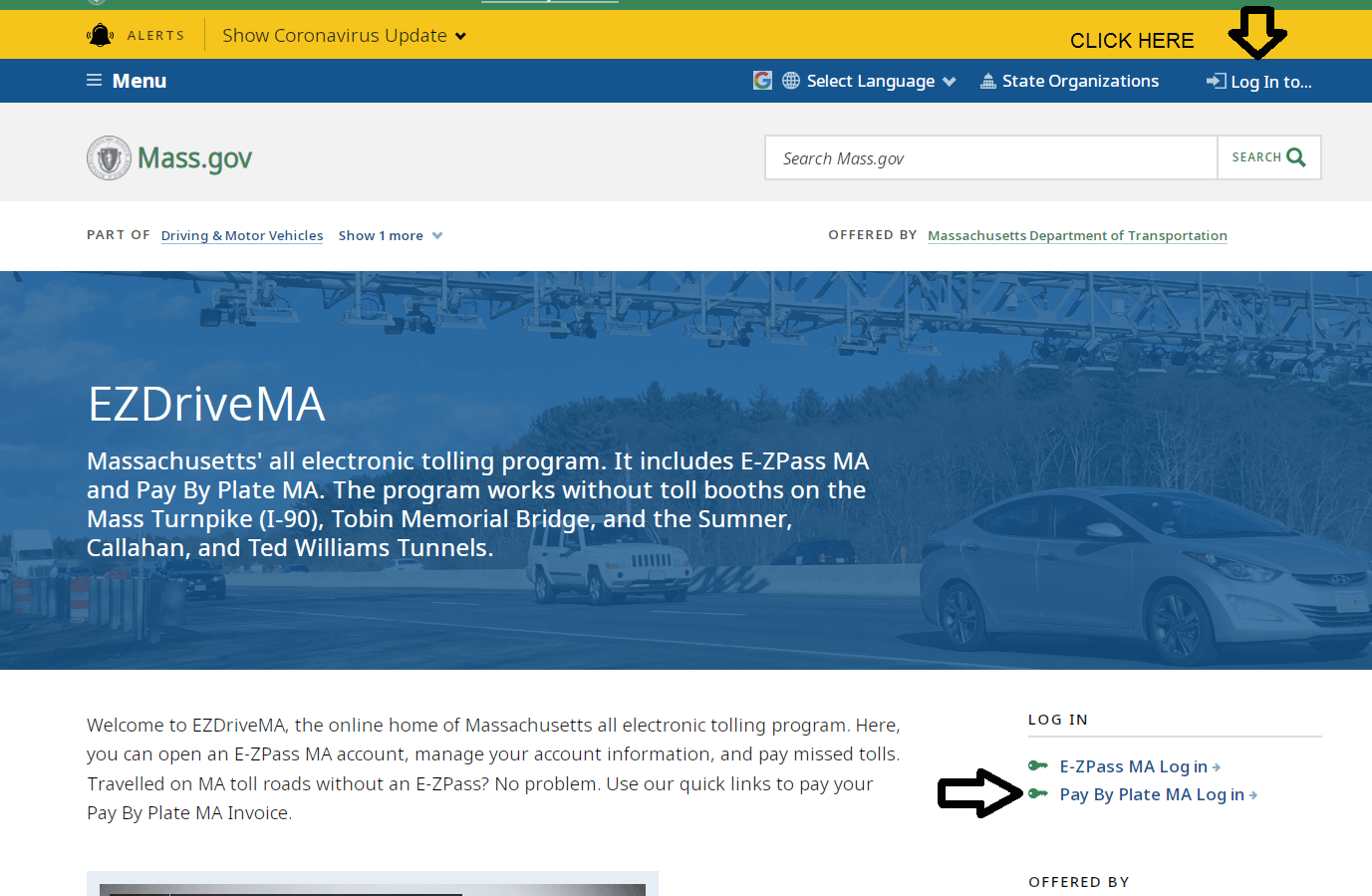1372x896 pixels.
Task: Click the magnifying glass search icon
Action: [1296, 157]
